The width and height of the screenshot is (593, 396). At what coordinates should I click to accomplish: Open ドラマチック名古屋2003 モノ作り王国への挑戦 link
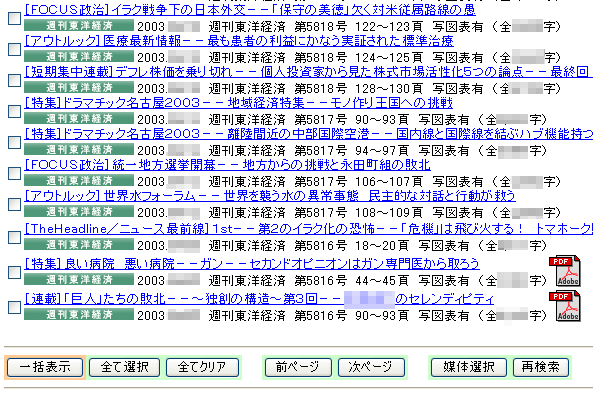pos(238,102)
